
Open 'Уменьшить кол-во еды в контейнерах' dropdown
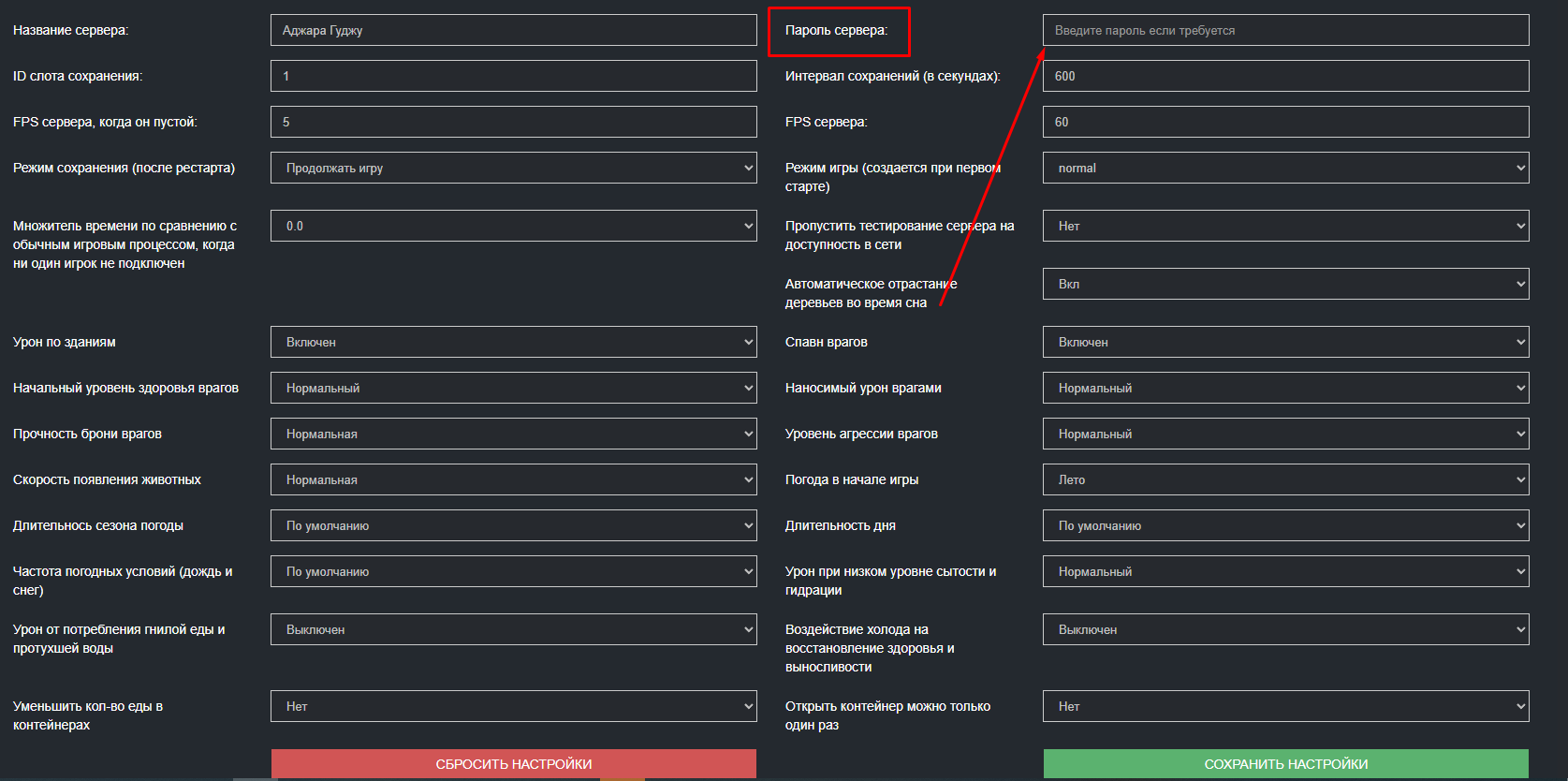(x=513, y=706)
